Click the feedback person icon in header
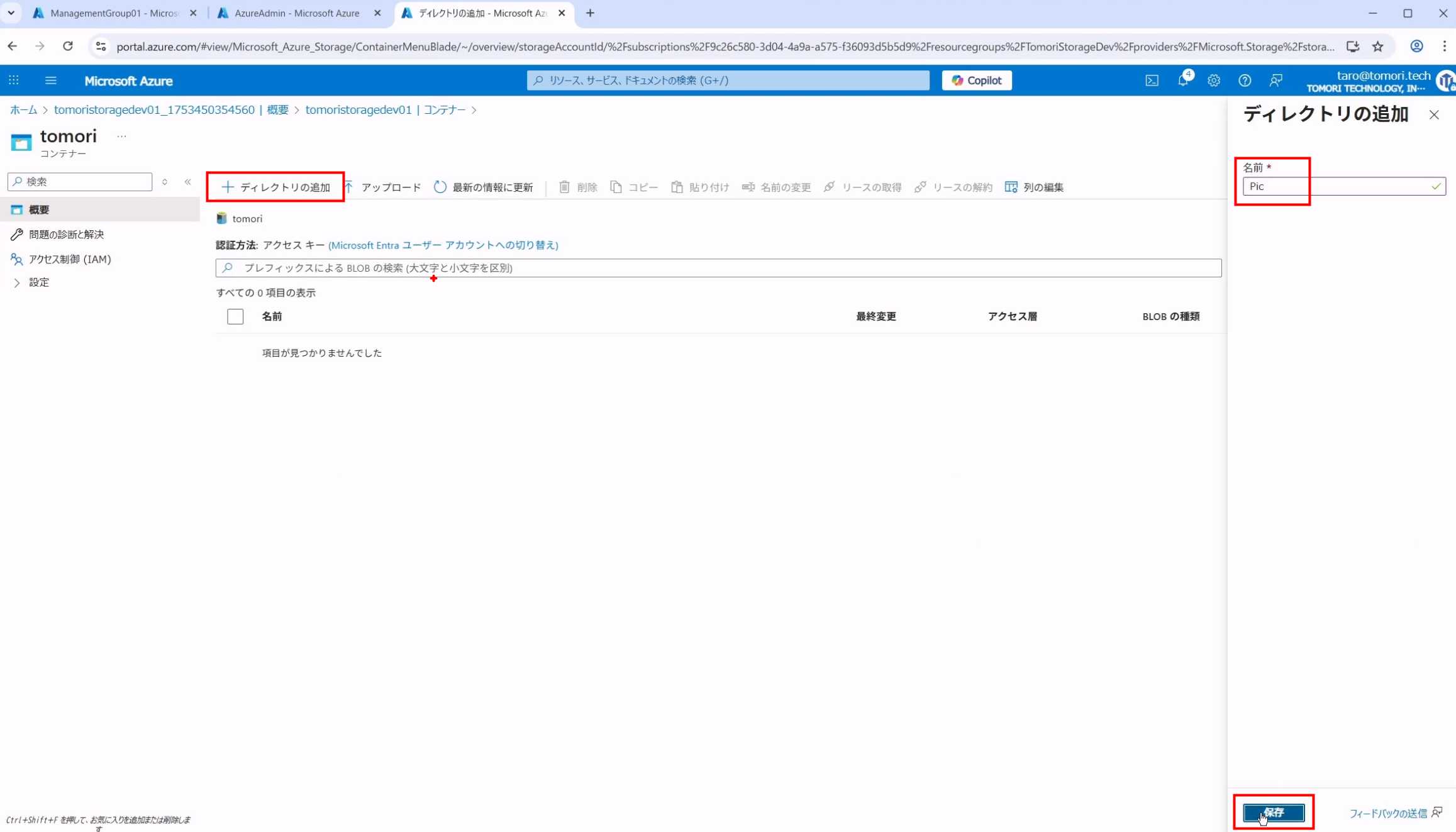This screenshot has width=1456, height=832. coord(1275,80)
